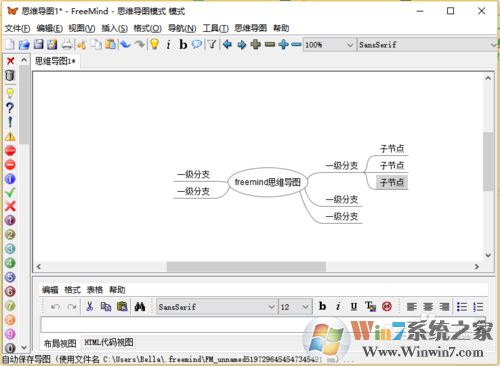This screenshot has width=500, height=366.
Task: Open the 视图(V) menu
Action: (x=82, y=28)
